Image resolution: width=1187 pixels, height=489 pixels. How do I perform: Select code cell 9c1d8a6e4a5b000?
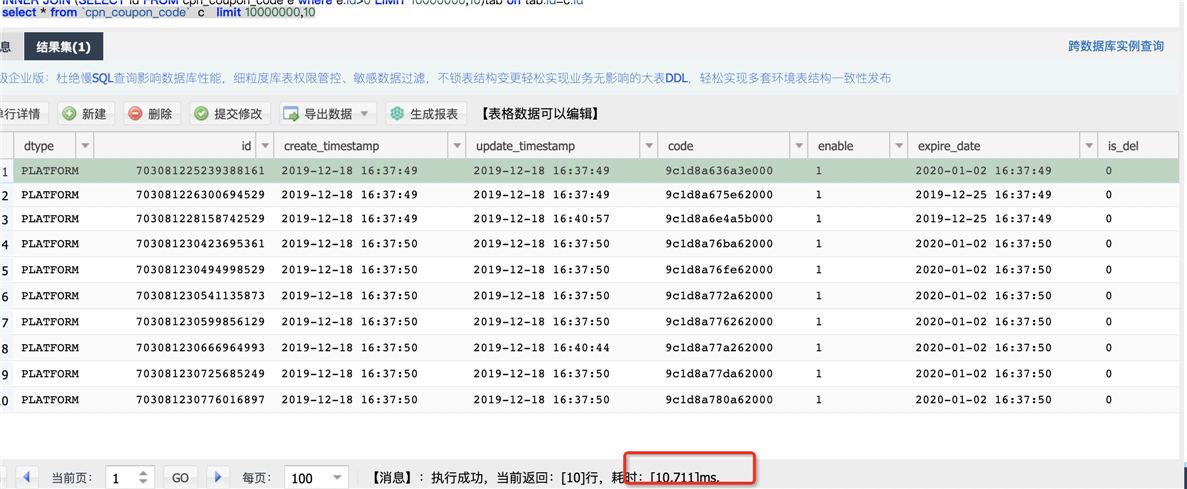[719, 219]
